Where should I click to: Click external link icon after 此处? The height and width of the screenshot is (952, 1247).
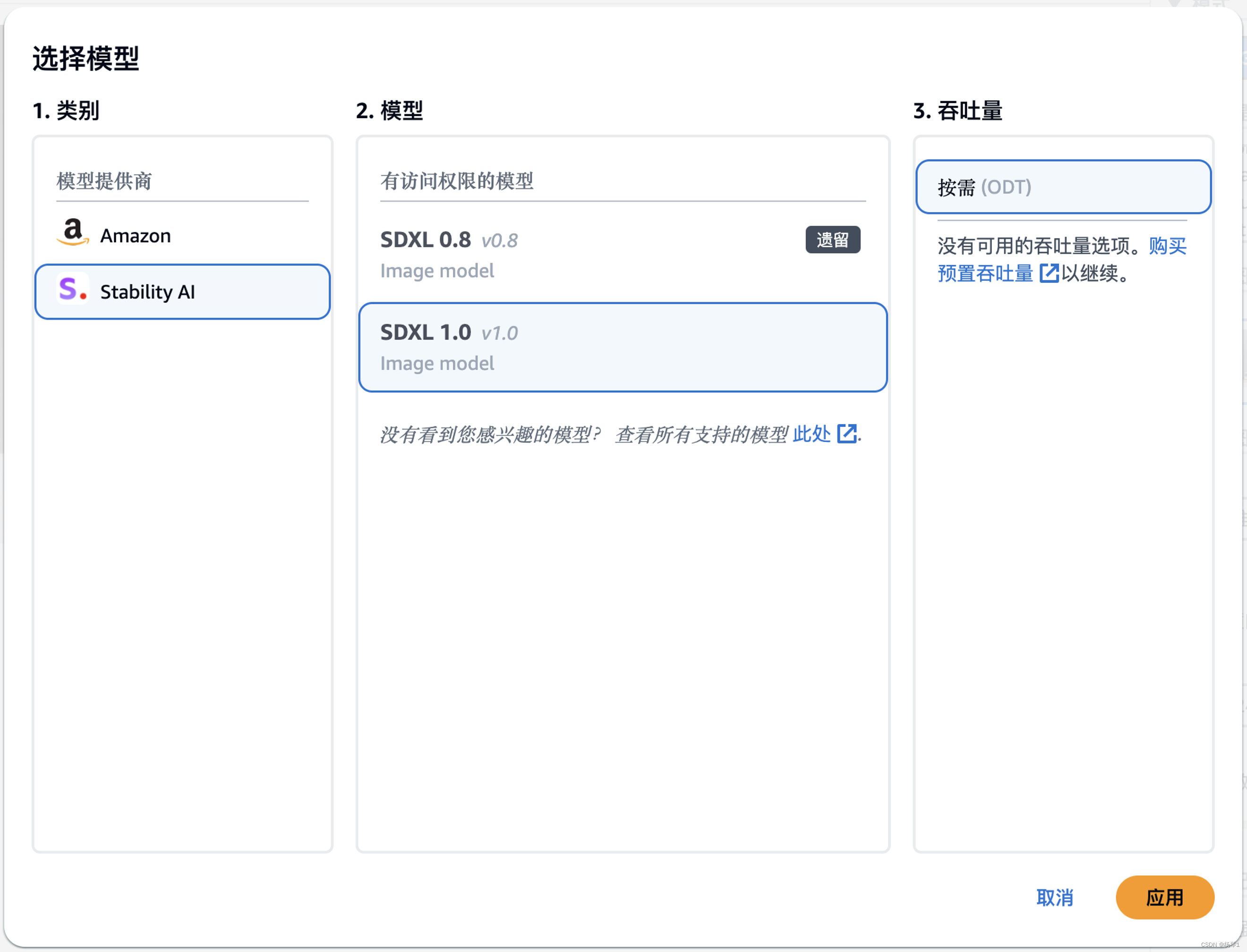(x=847, y=434)
